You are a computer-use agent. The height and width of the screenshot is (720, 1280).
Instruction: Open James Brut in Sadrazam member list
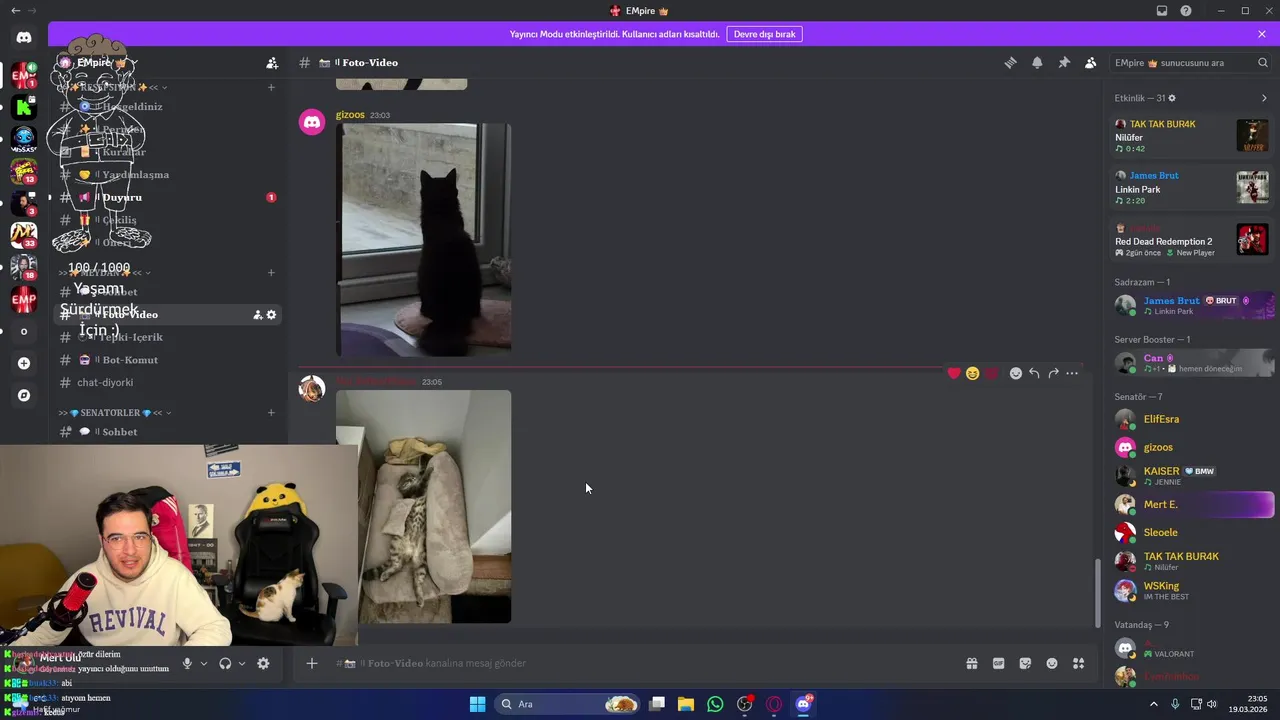click(1193, 305)
